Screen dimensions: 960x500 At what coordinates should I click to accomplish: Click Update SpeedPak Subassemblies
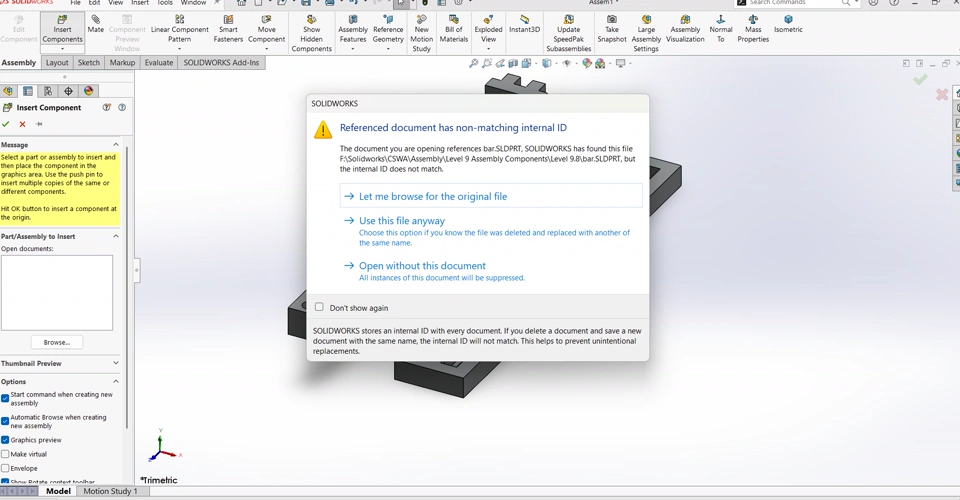point(568,34)
